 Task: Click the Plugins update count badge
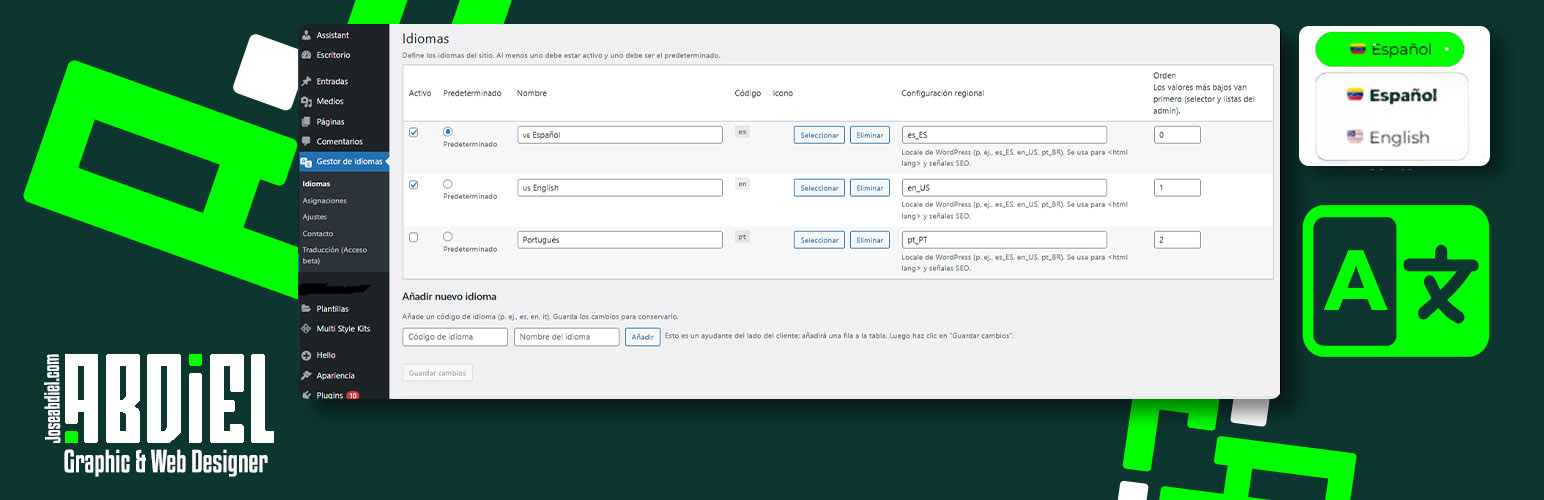pos(353,395)
